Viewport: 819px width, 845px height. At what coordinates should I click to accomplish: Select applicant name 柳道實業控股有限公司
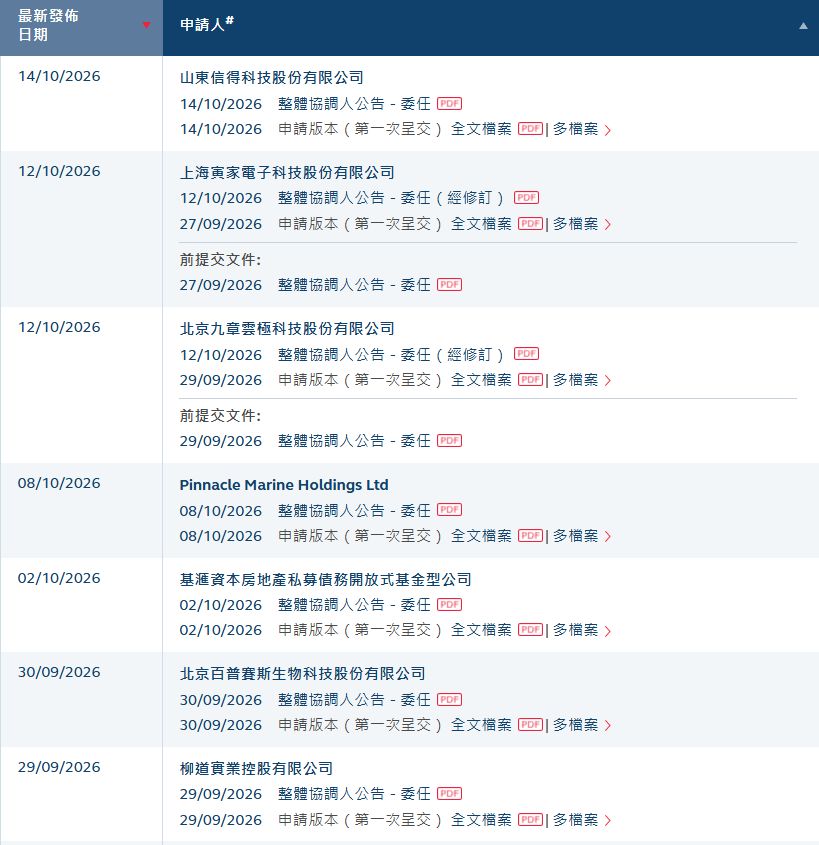tap(256, 768)
